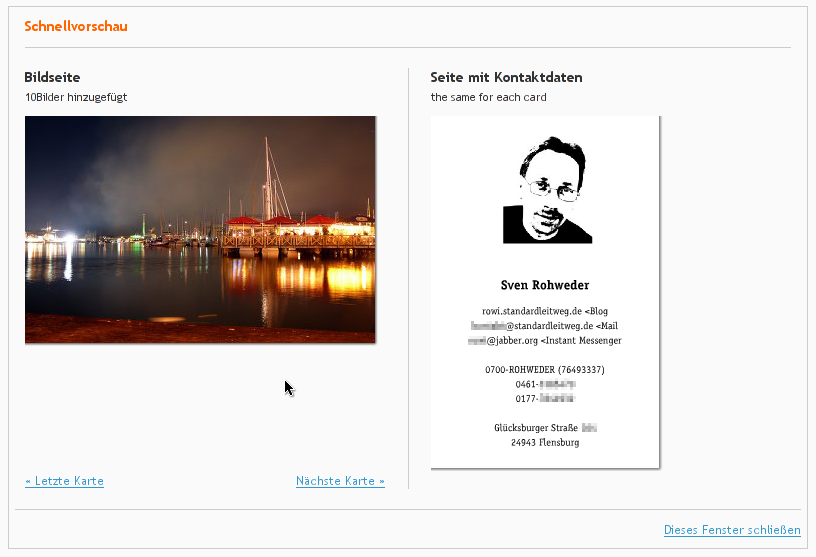The height and width of the screenshot is (557, 816).
Task: Click the red-roofed pier in the photo
Action: (x=299, y=237)
